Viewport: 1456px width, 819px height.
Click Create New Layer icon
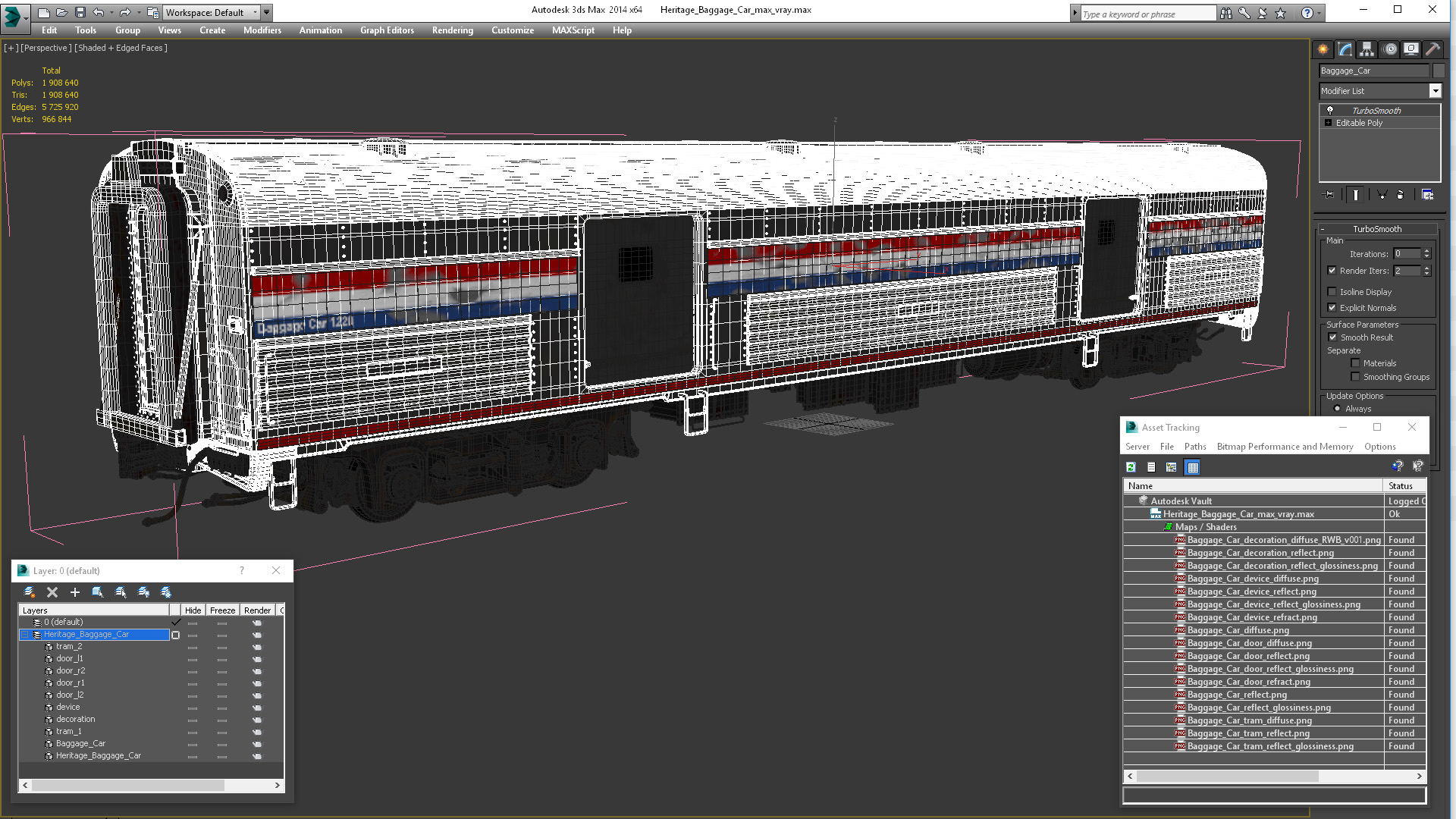point(29,592)
